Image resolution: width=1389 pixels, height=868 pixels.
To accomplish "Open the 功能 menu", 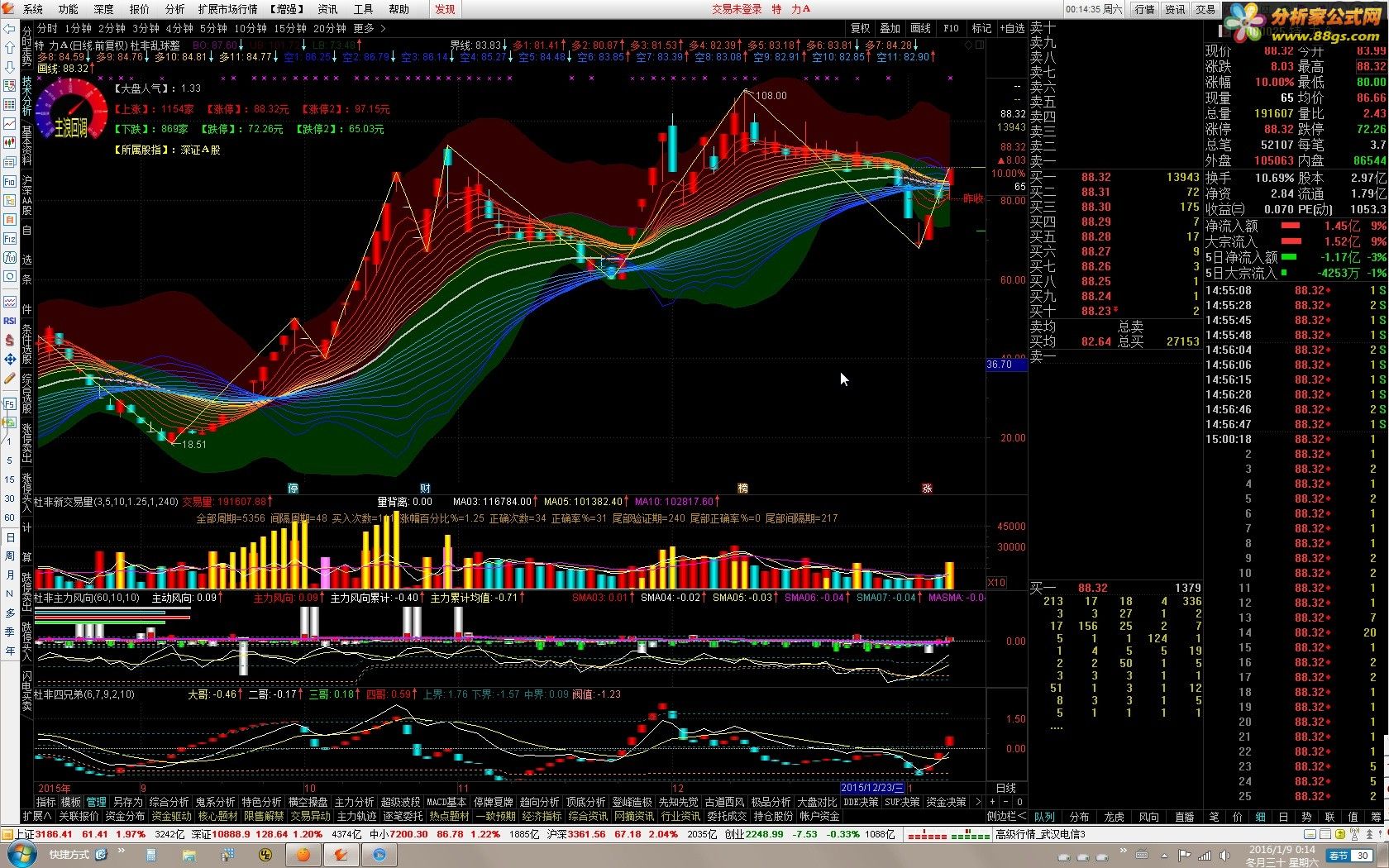I will pyautogui.click(x=69, y=9).
